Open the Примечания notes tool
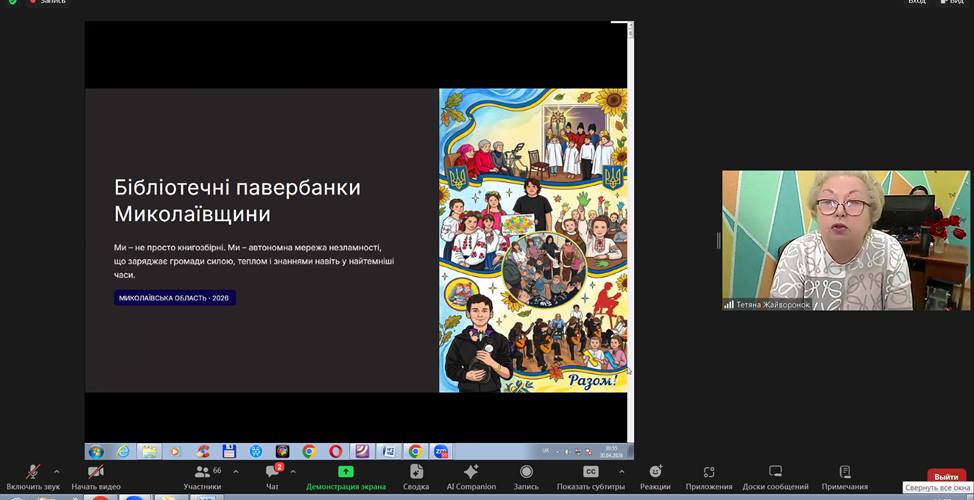 [x=845, y=478]
